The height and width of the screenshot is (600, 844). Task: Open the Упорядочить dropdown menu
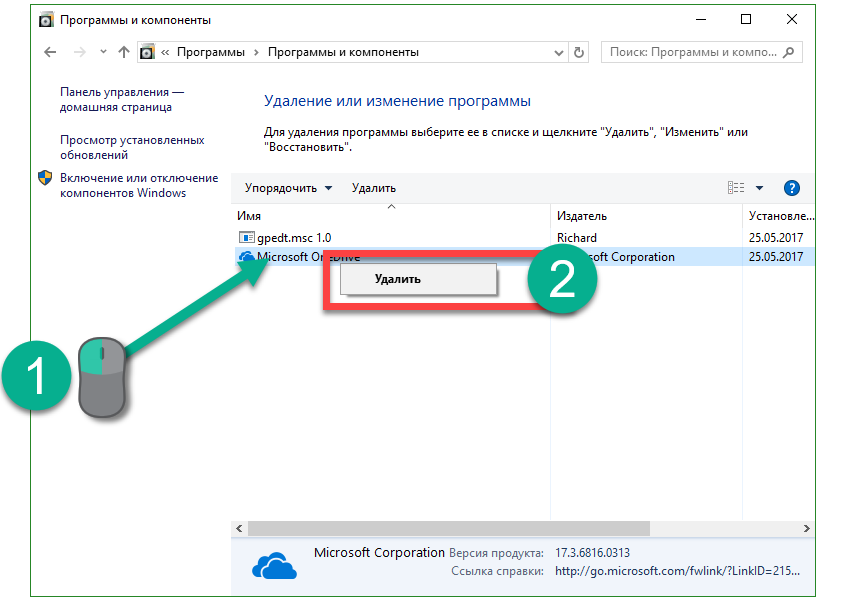click(288, 188)
